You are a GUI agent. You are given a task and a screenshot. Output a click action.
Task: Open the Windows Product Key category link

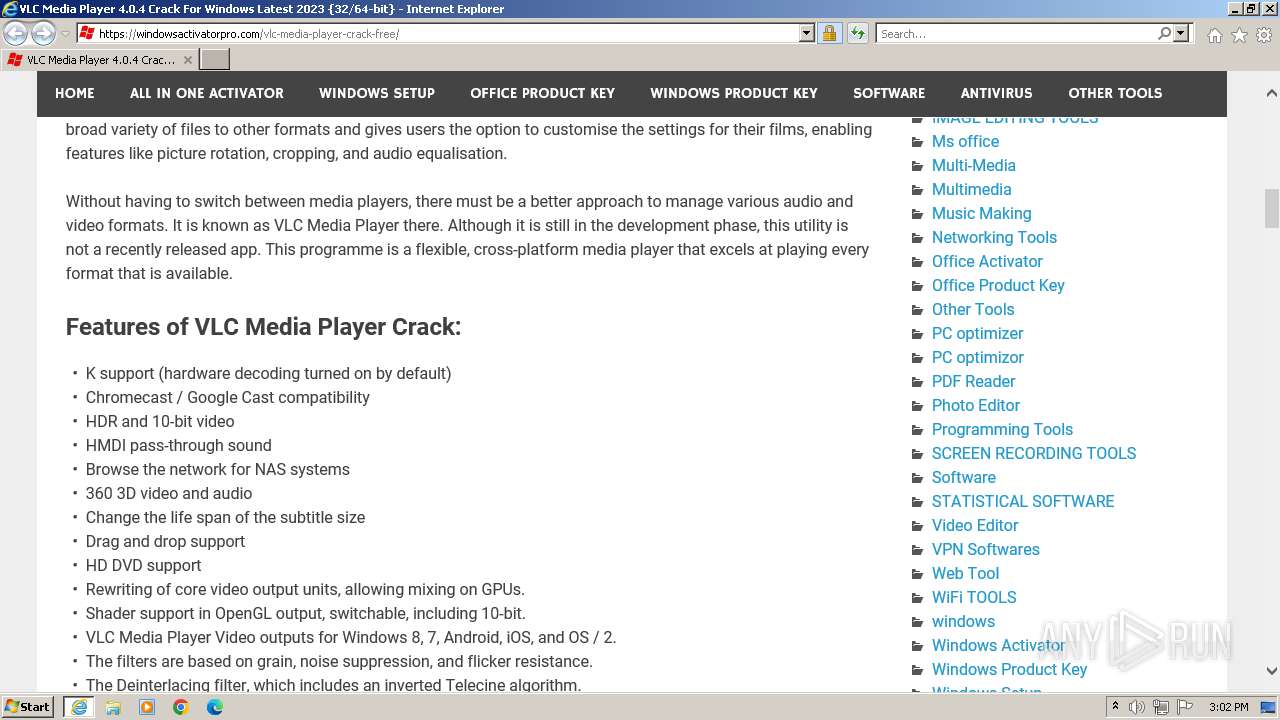pyautogui.click(x=1009, y=670)
